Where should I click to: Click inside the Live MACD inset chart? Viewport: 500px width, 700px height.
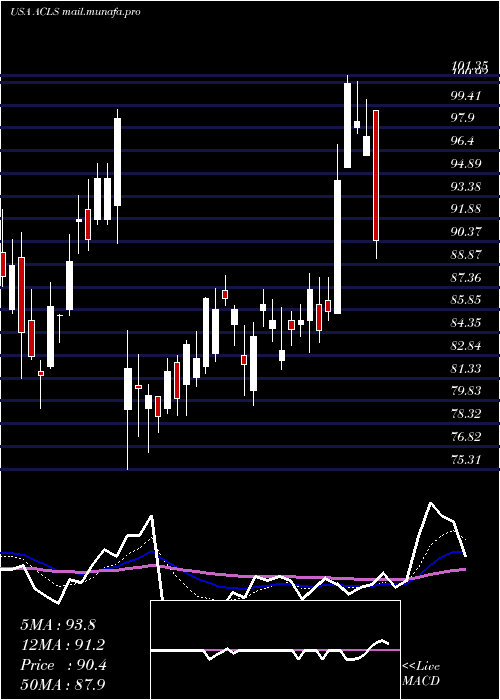(x=275, y=650)
